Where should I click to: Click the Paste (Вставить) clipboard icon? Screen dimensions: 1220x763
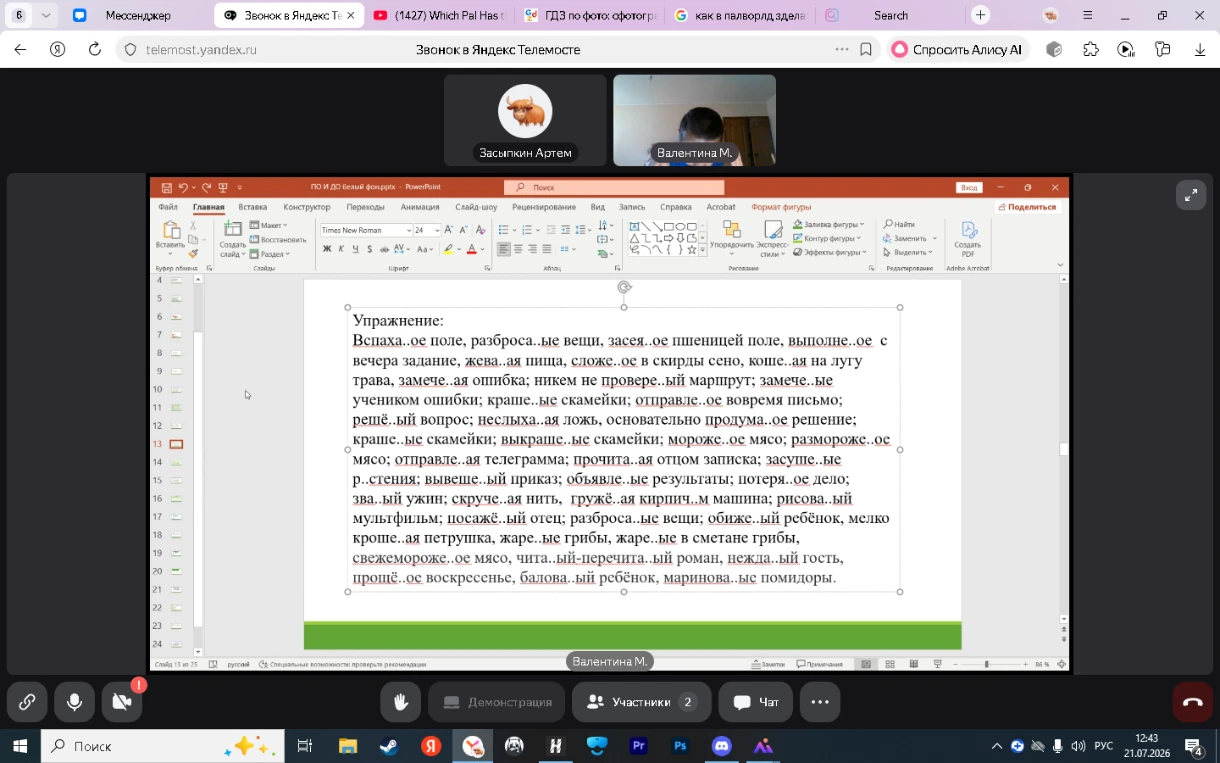(170, 231)
